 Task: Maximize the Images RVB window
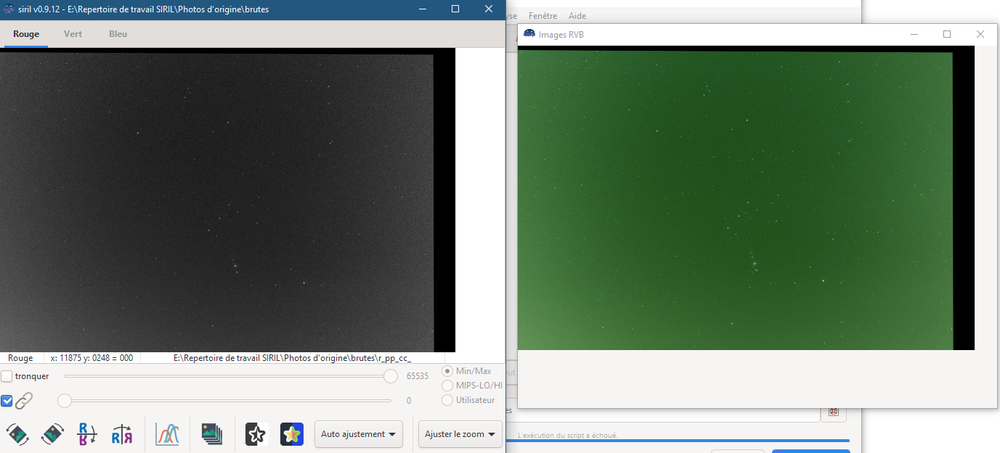click(947, 34)
